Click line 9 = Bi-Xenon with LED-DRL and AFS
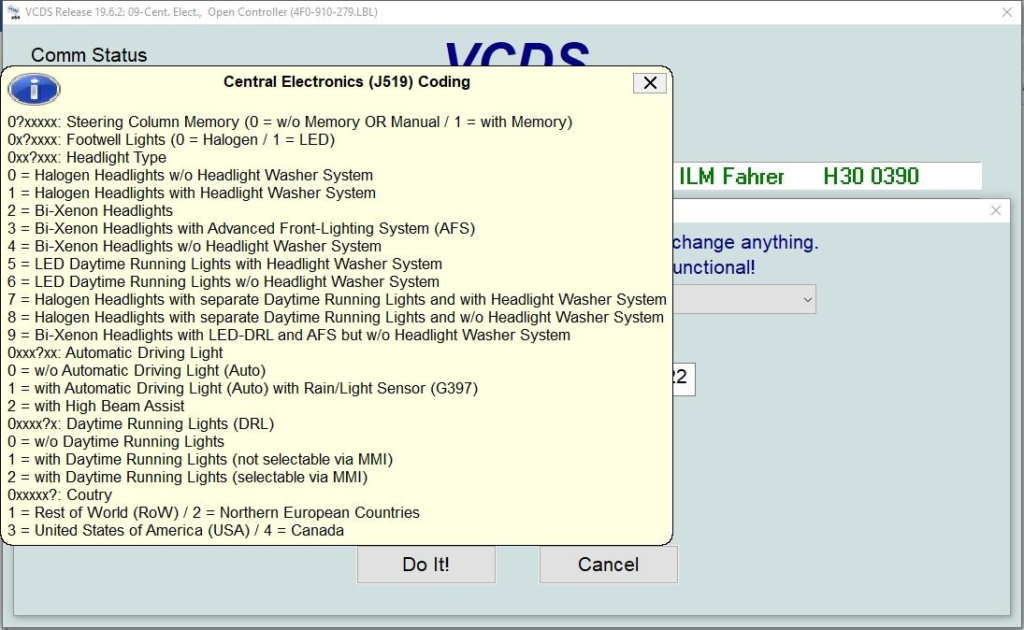This screenshot has width=1024, height=630. [289, 335]
